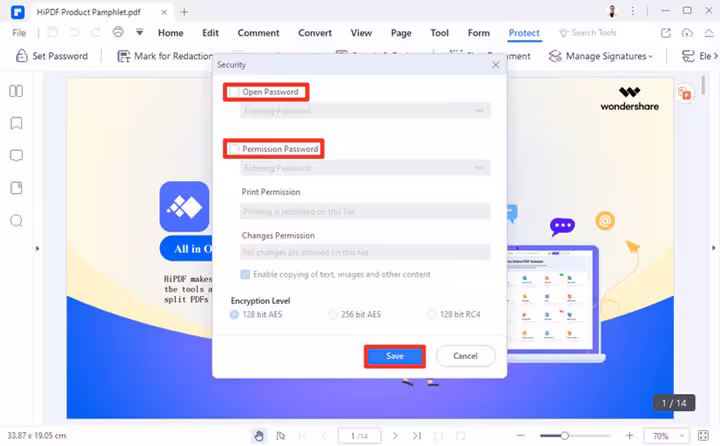Open the search panel magnifier icon
This screenshot has height=446, width=720.
tap(16, 221)
